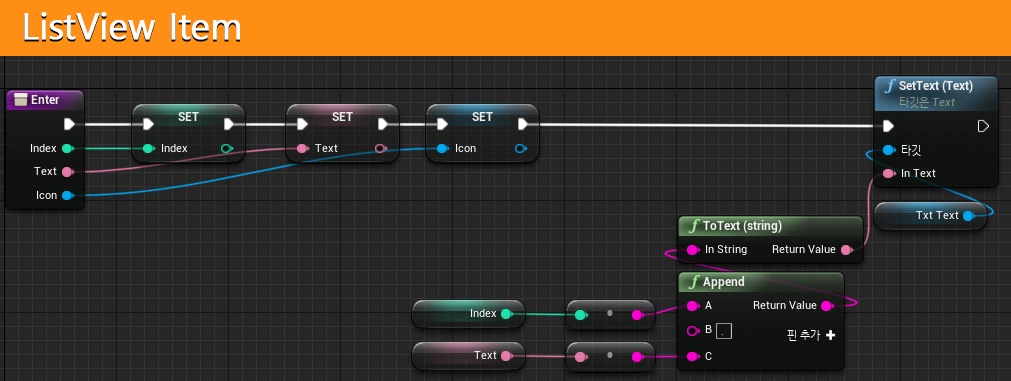
Task: Select the Index variable getter node
Action: click(468, 314)
